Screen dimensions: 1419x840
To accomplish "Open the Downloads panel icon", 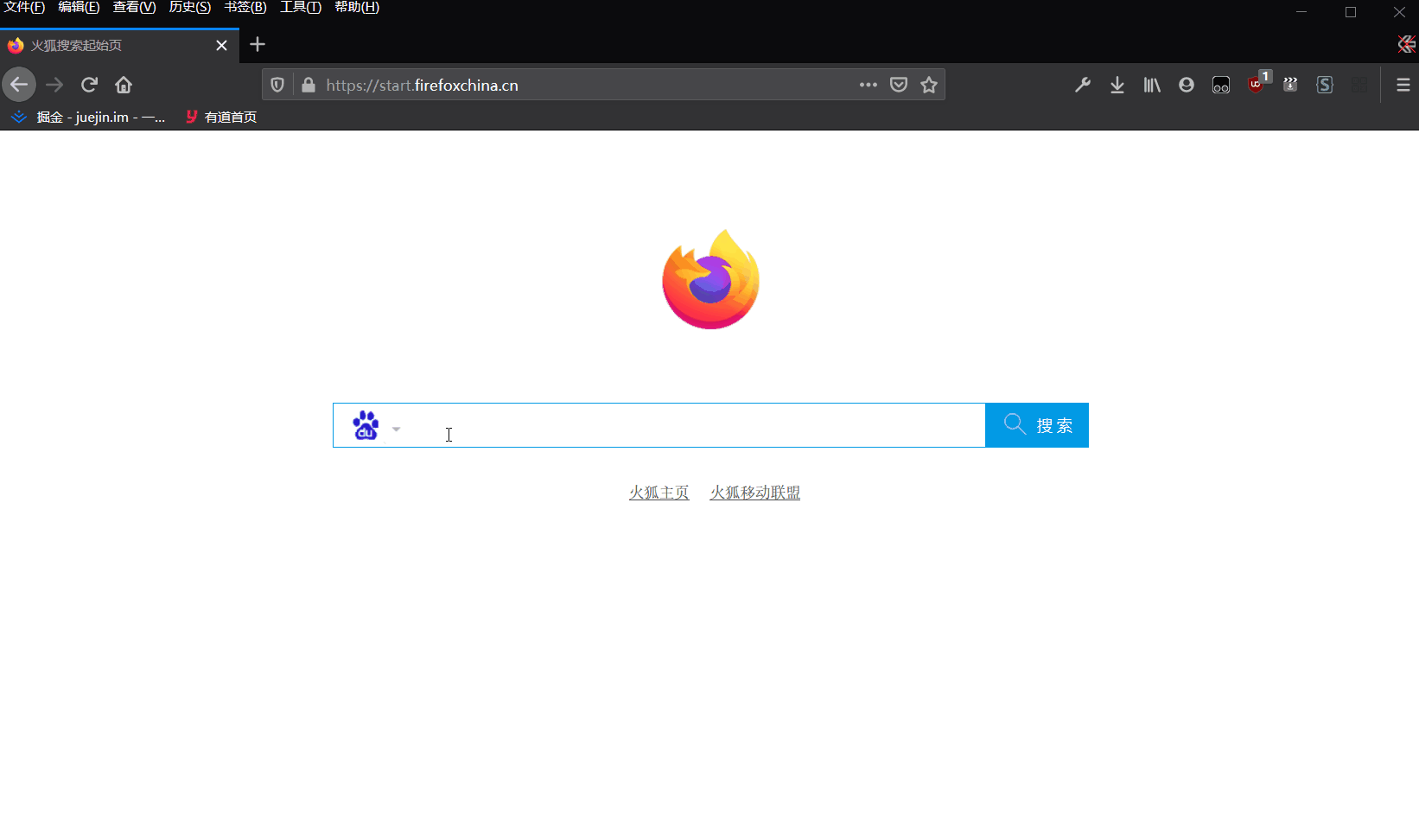I will click(x=1117, y=85).
